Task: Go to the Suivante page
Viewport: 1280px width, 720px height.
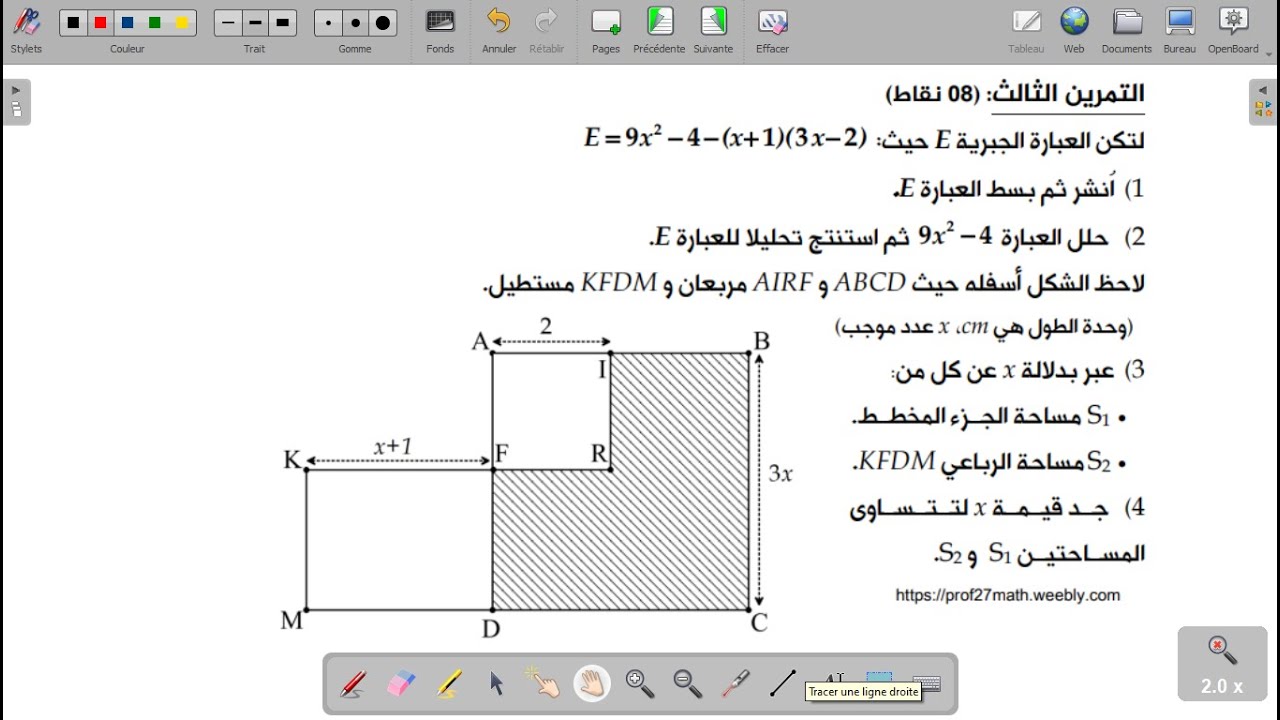Action: [713, 30]
